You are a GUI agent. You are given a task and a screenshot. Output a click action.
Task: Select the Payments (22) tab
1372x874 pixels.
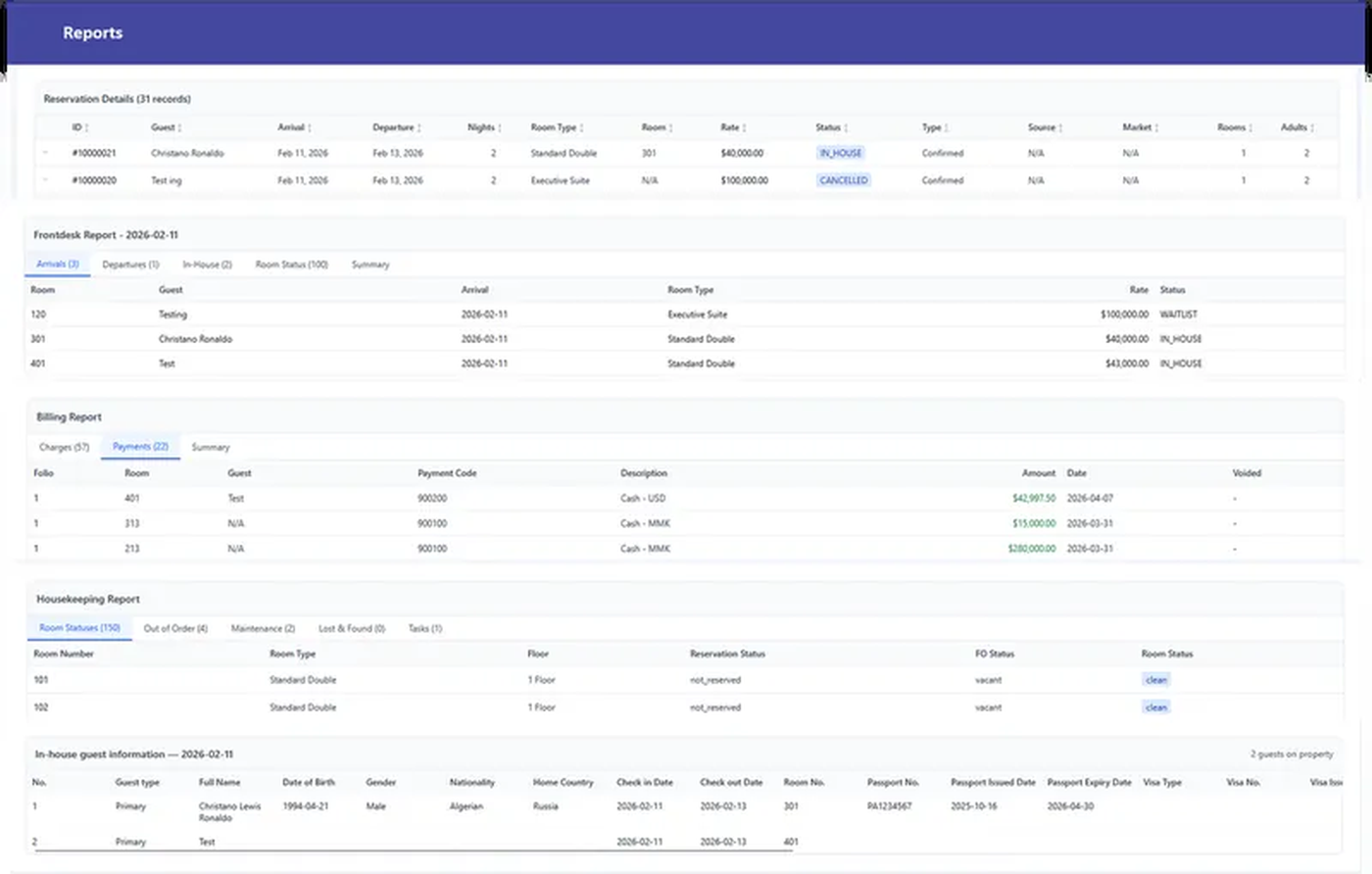point(140,447)
